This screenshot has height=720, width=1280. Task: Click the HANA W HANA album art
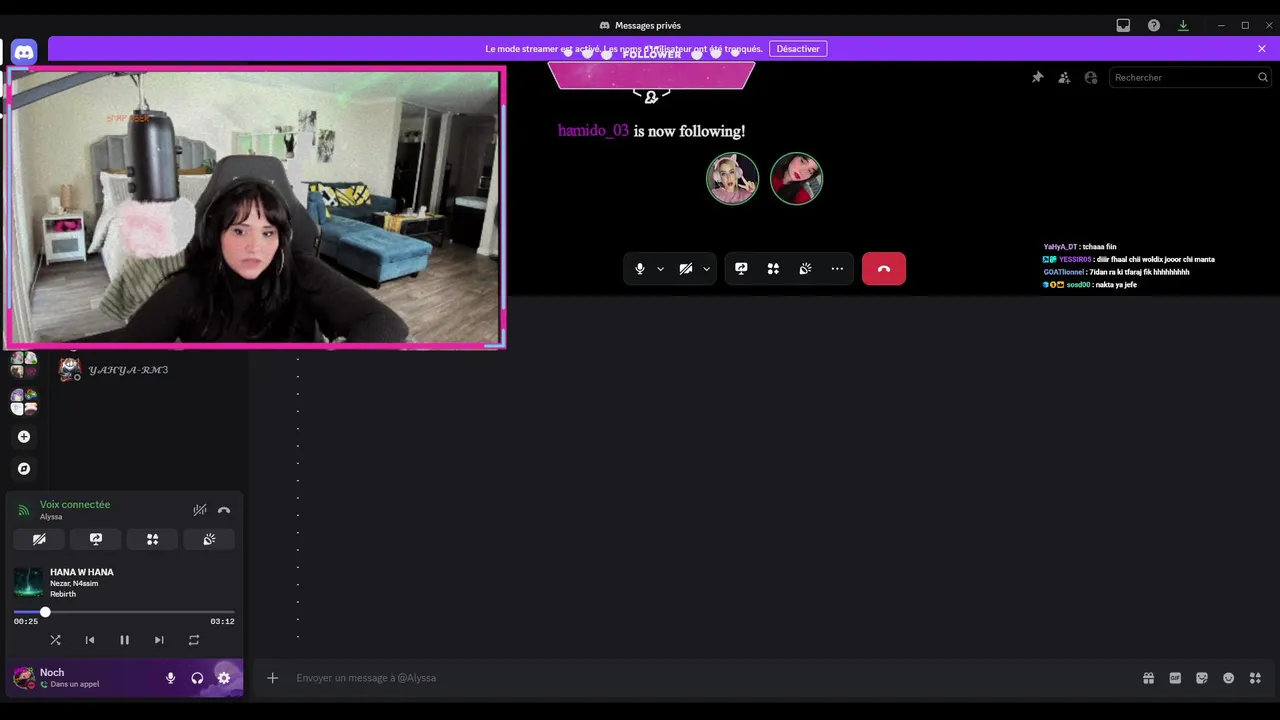tap(28, 582)
